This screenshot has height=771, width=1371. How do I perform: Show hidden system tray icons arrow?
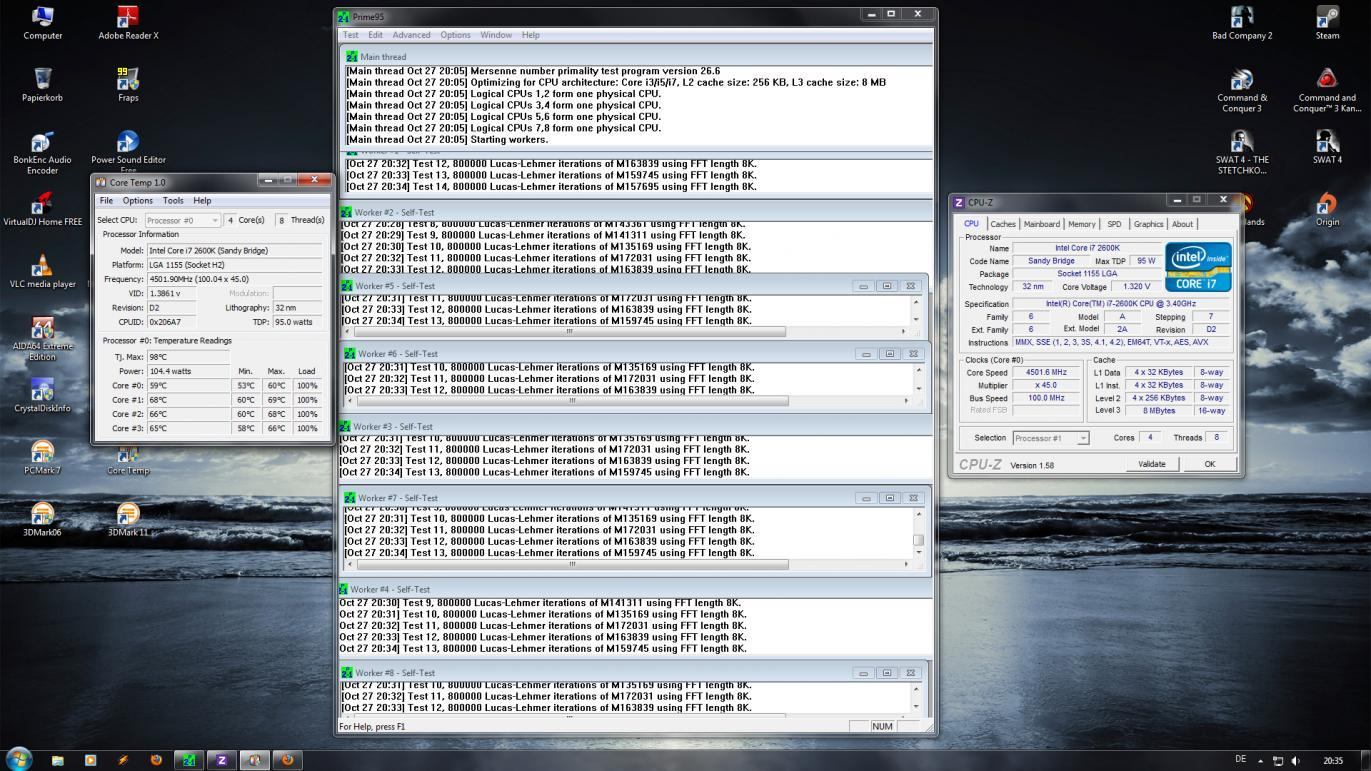[x=1260, y=761]
